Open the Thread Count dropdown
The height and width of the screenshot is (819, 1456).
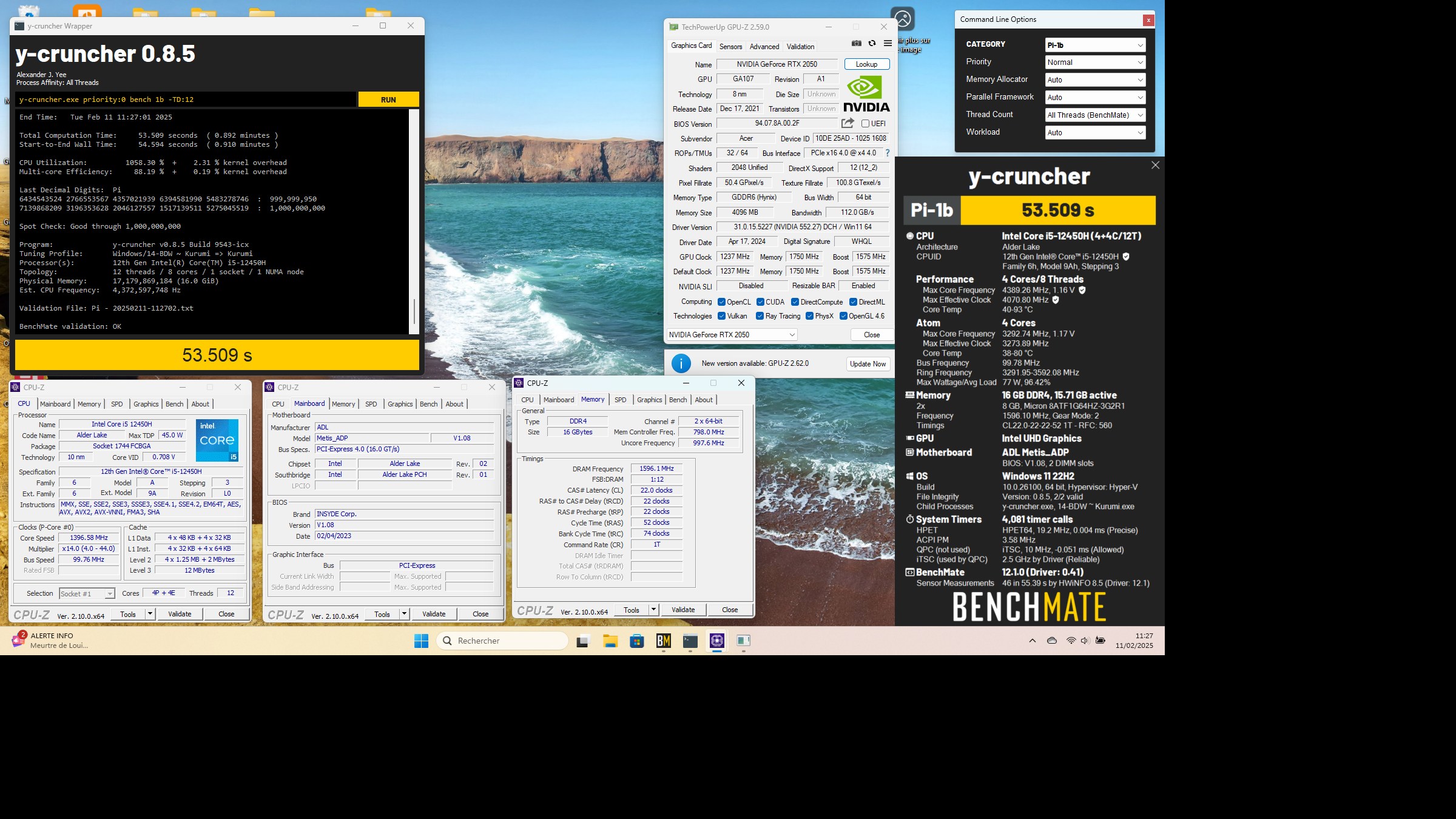pos(1095,115)
